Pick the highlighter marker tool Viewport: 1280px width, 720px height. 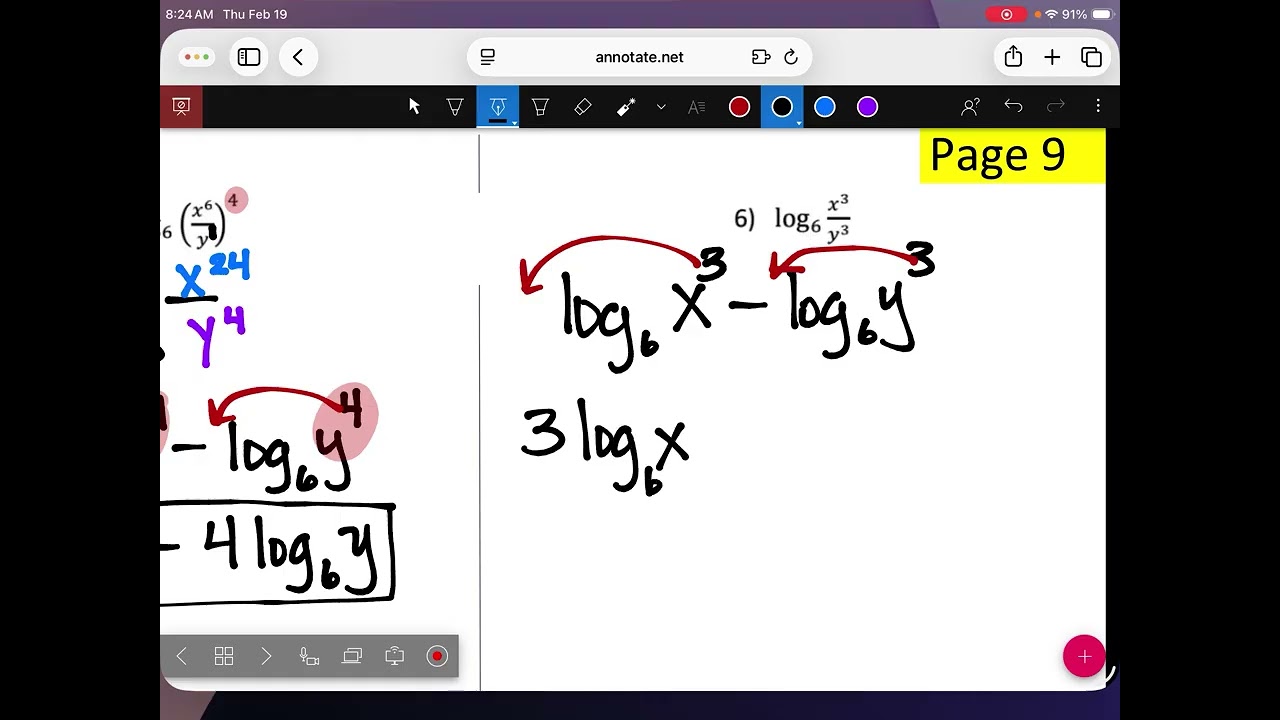540,107
